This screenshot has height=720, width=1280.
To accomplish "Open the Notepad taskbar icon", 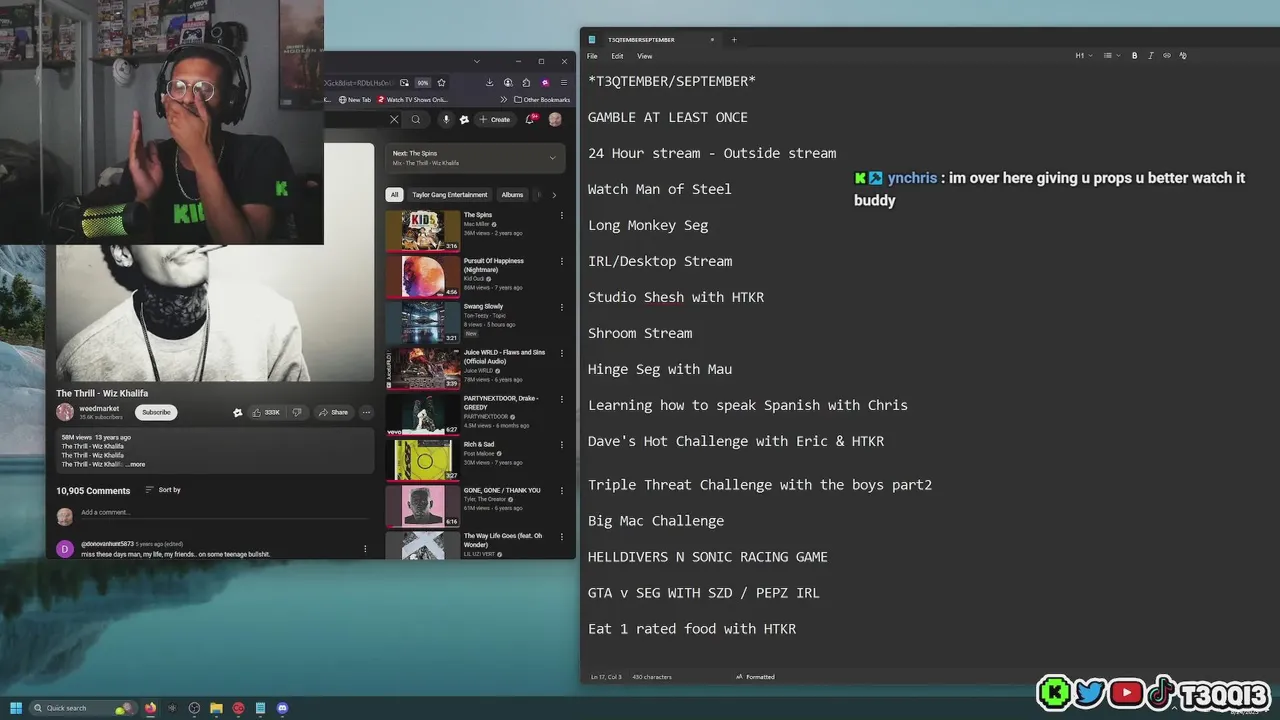I will point(260,708).
